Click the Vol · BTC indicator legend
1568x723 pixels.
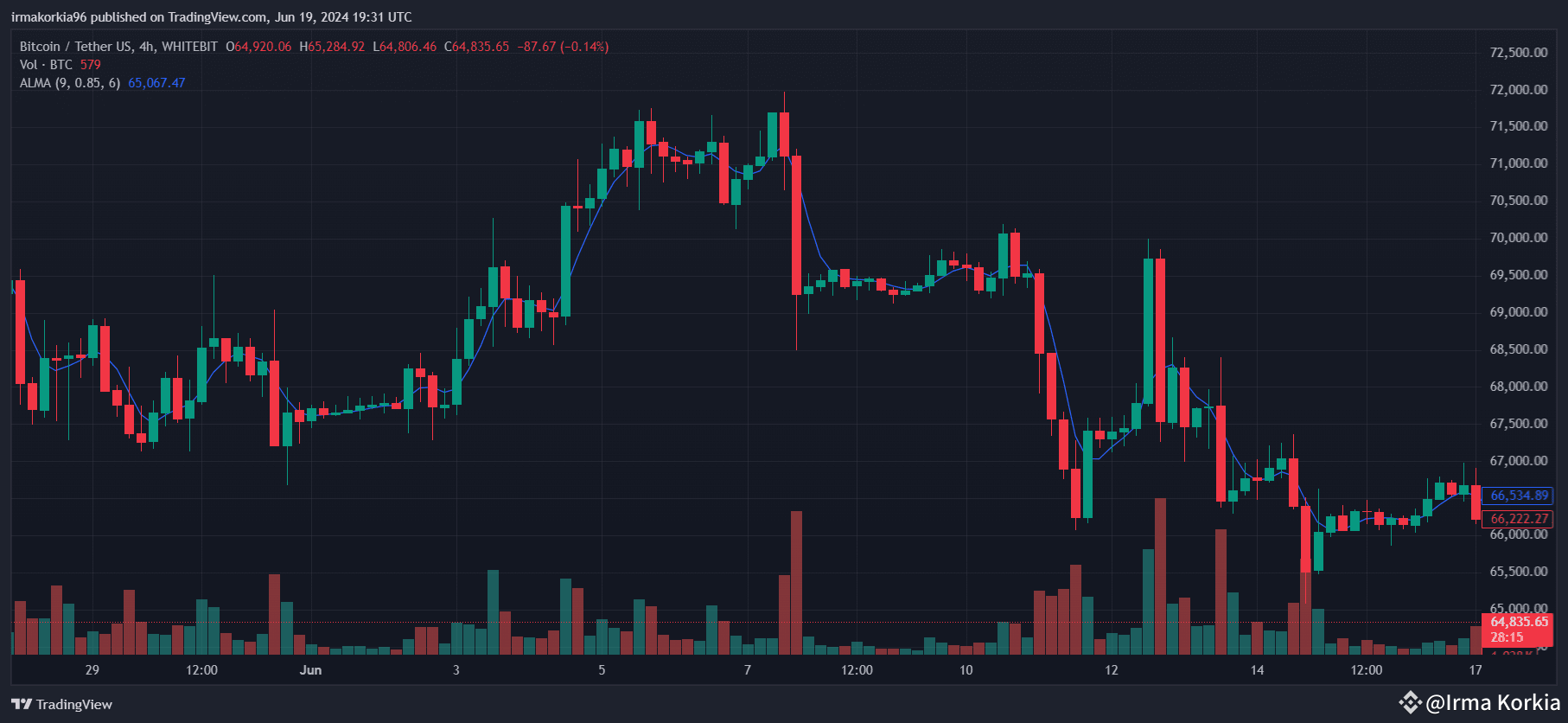(x=47, y=65)
